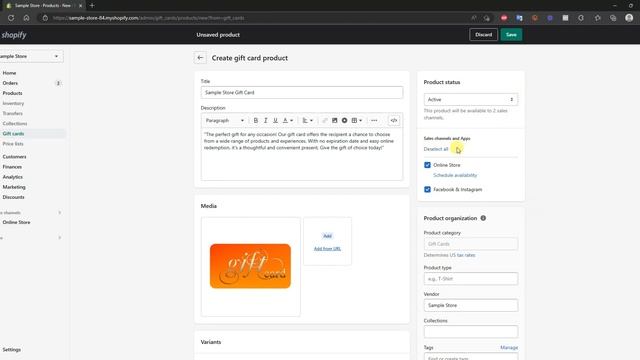The height and width of the screenshot is (360, 640).
Task: Go back using the arrow button
Action: coord(200,58)
